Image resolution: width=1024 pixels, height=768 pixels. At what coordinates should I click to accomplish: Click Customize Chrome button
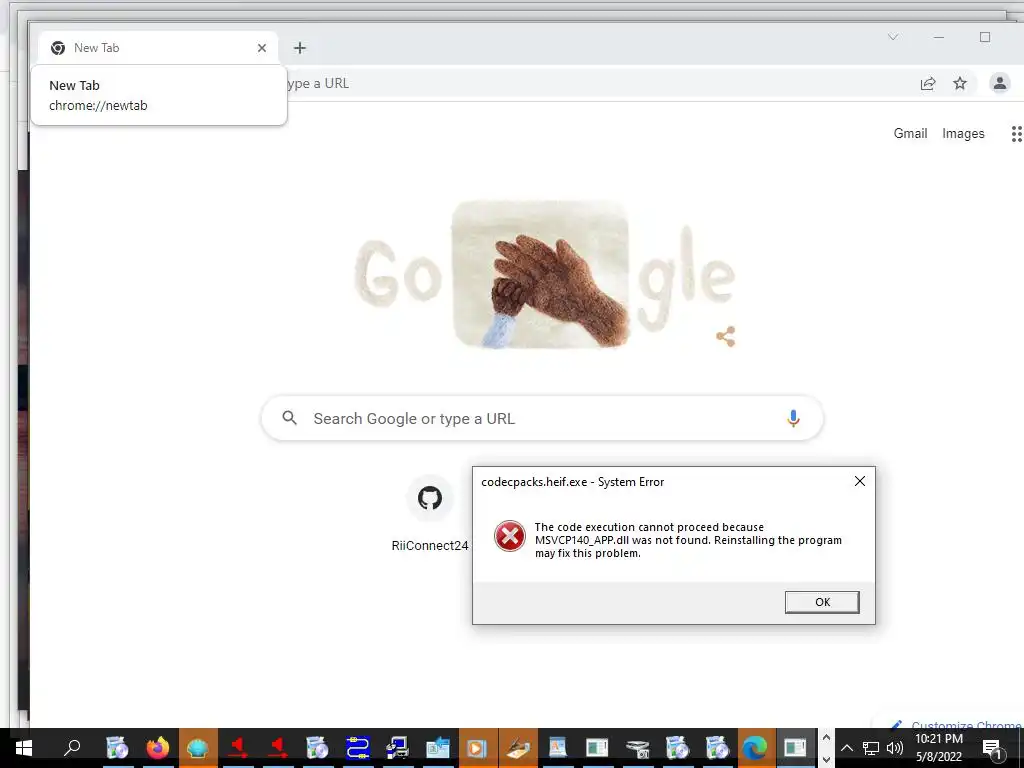pyautogui.click(x=955, y=725)
